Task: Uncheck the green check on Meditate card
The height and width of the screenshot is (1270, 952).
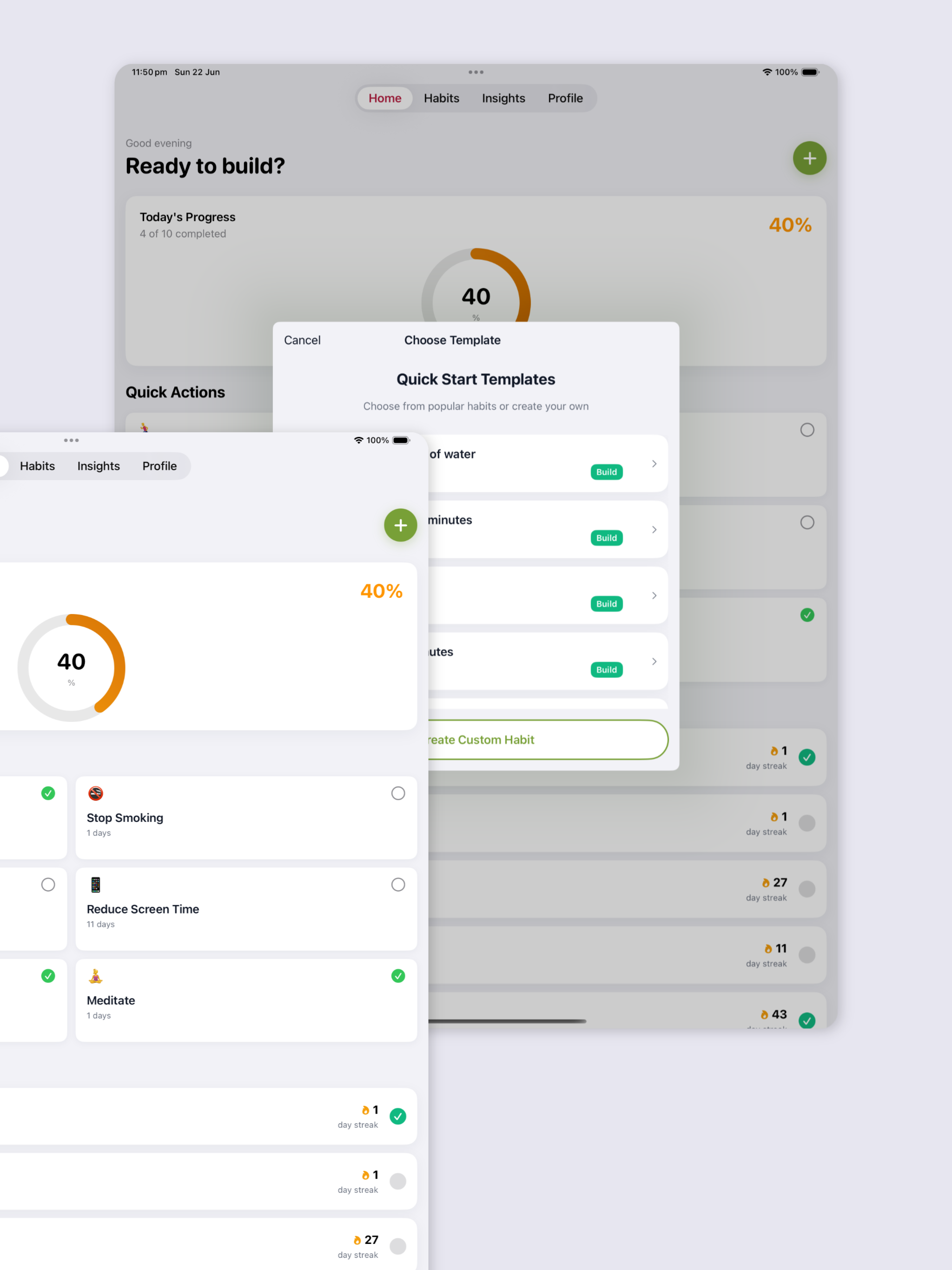Action: pos(398,975)
